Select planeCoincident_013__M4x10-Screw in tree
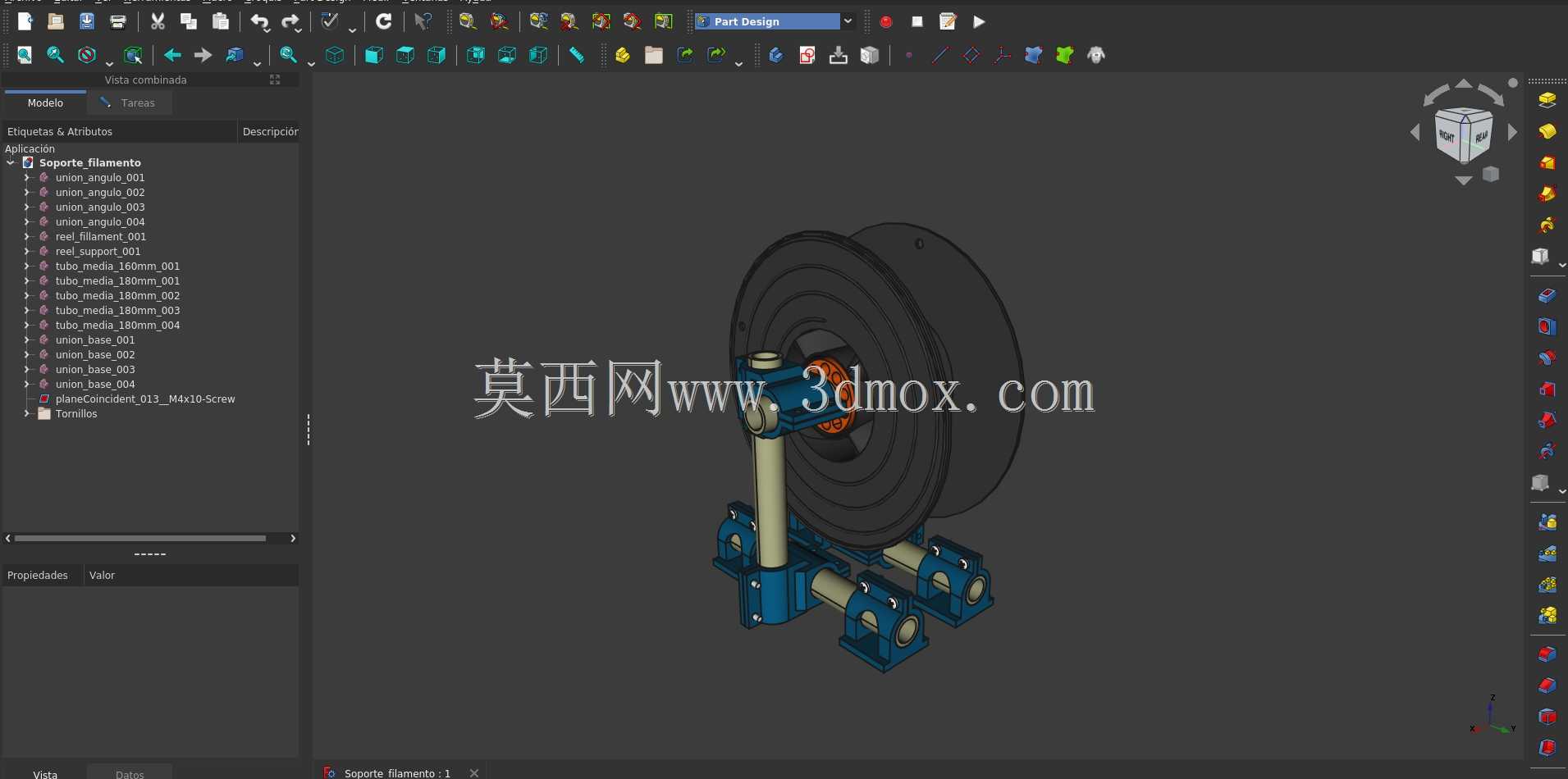The height and width of the screenshot is (779, 1568). tap(145, 399)
